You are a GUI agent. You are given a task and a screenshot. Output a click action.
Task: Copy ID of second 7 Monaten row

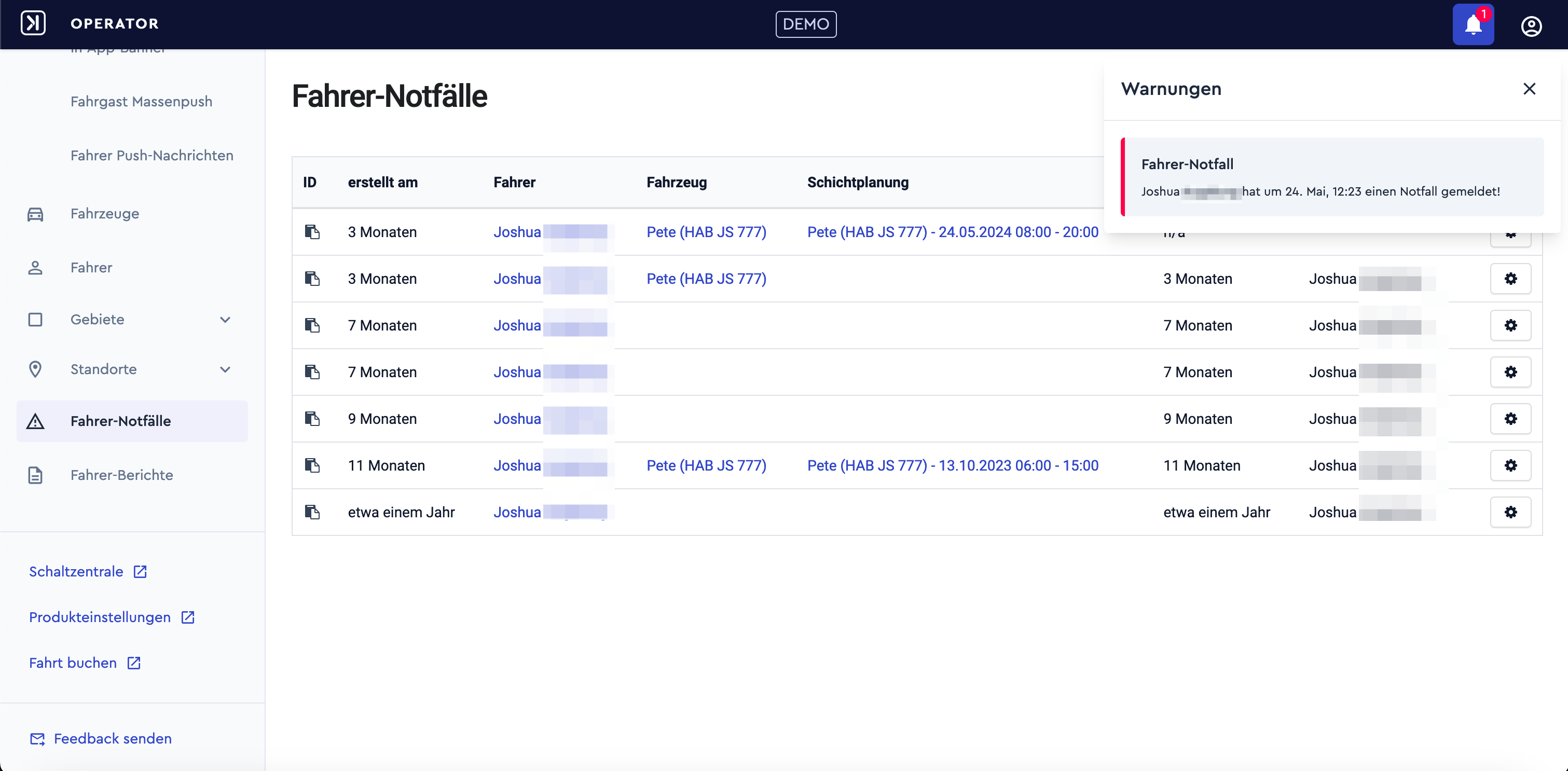point(312,372)
